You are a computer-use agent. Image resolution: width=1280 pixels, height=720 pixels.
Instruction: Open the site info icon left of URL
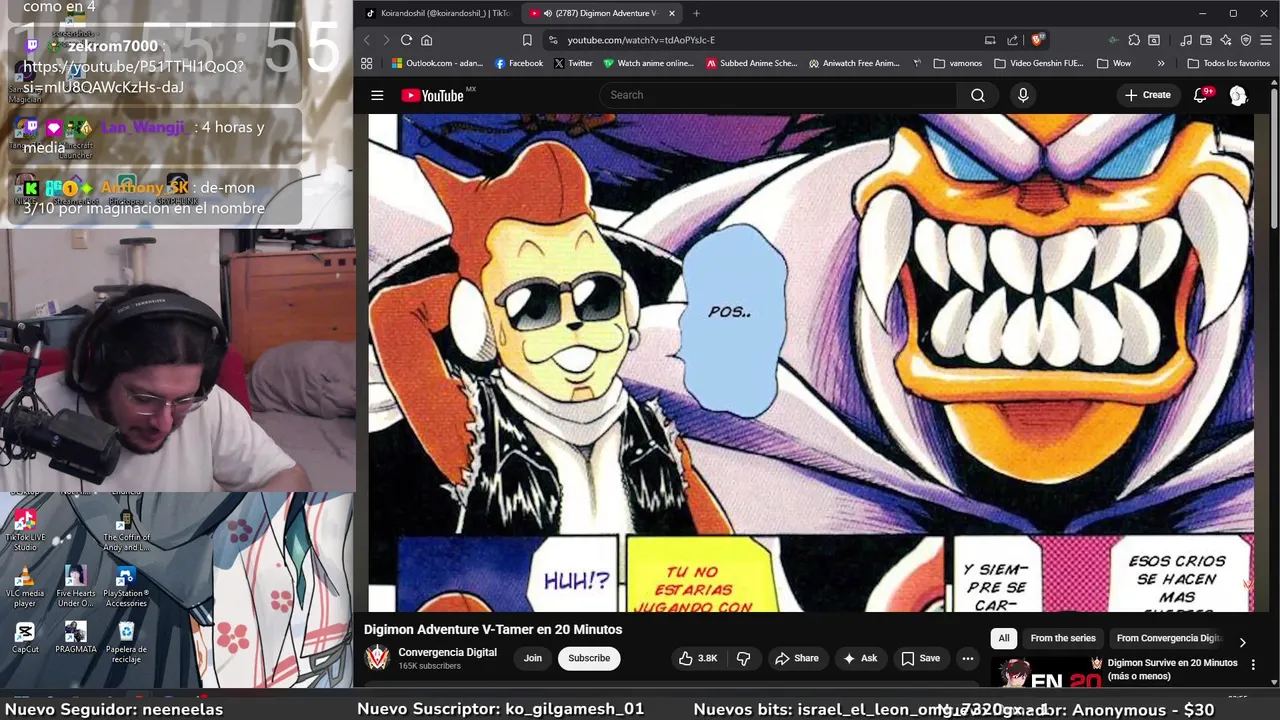point(552,40)
